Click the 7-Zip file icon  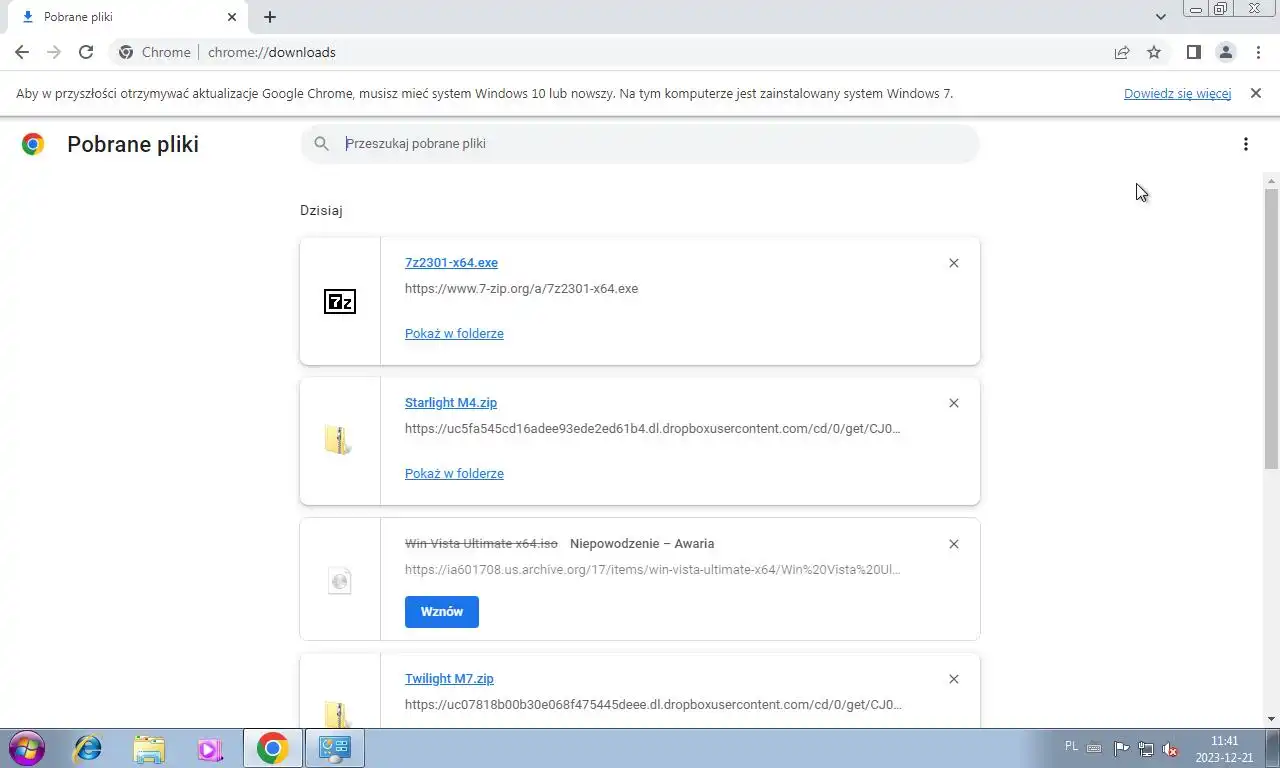[340, 301]
